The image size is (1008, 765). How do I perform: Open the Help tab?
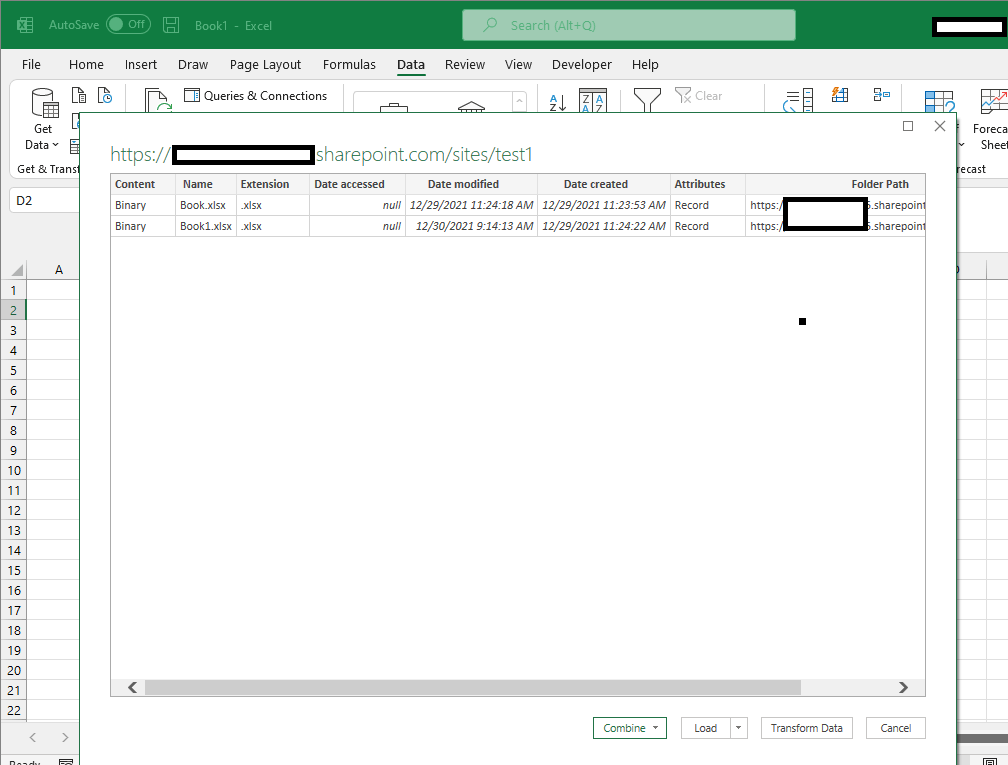pos(645,64)
